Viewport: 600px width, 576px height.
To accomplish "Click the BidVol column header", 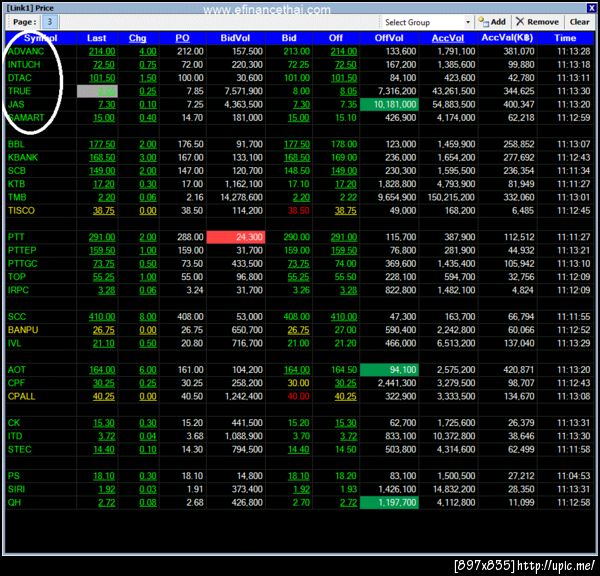I will [x=235, y=38].
